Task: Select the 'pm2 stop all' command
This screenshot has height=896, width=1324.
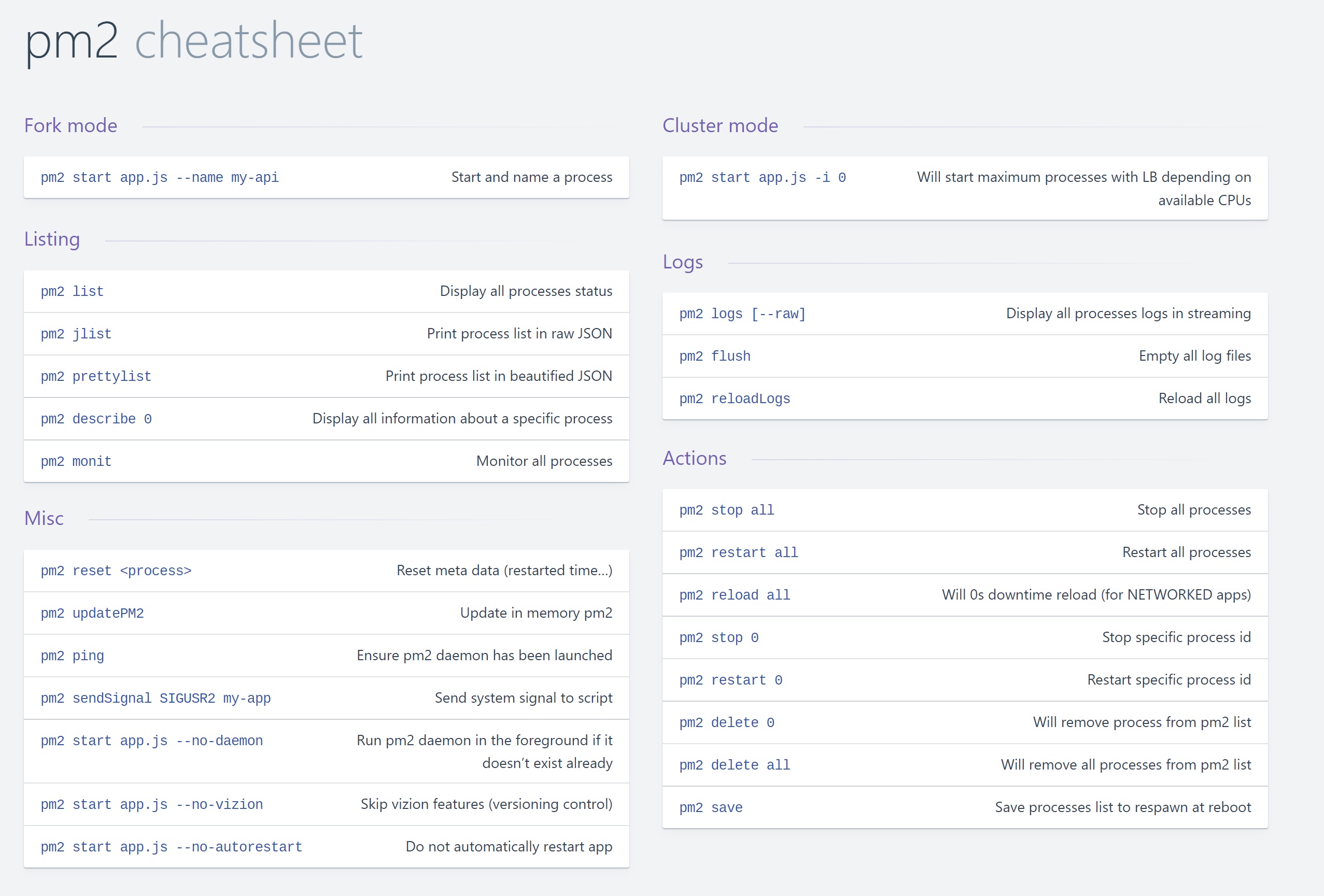Action: point(727,510)
